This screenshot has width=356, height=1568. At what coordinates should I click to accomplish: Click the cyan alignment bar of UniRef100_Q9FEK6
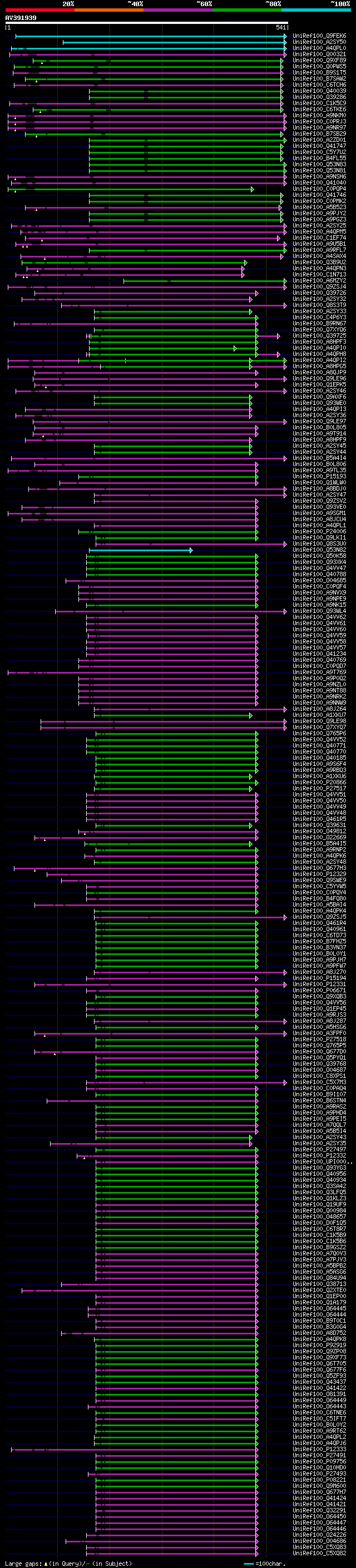pos(151,36)
